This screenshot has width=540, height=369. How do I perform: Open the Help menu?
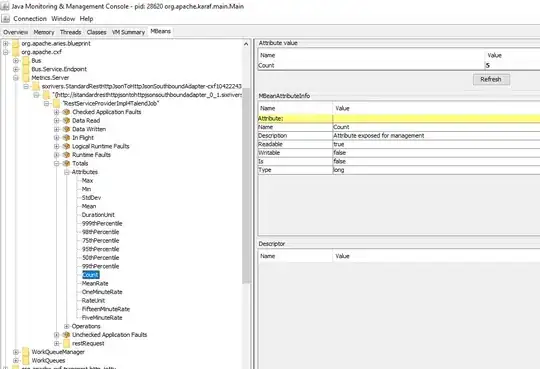[x=86, y=19]
